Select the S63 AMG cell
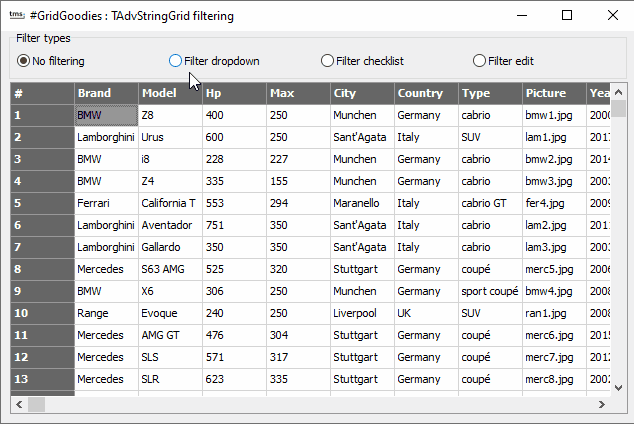Screen dimensions: 634x426 tap(170, 269)
